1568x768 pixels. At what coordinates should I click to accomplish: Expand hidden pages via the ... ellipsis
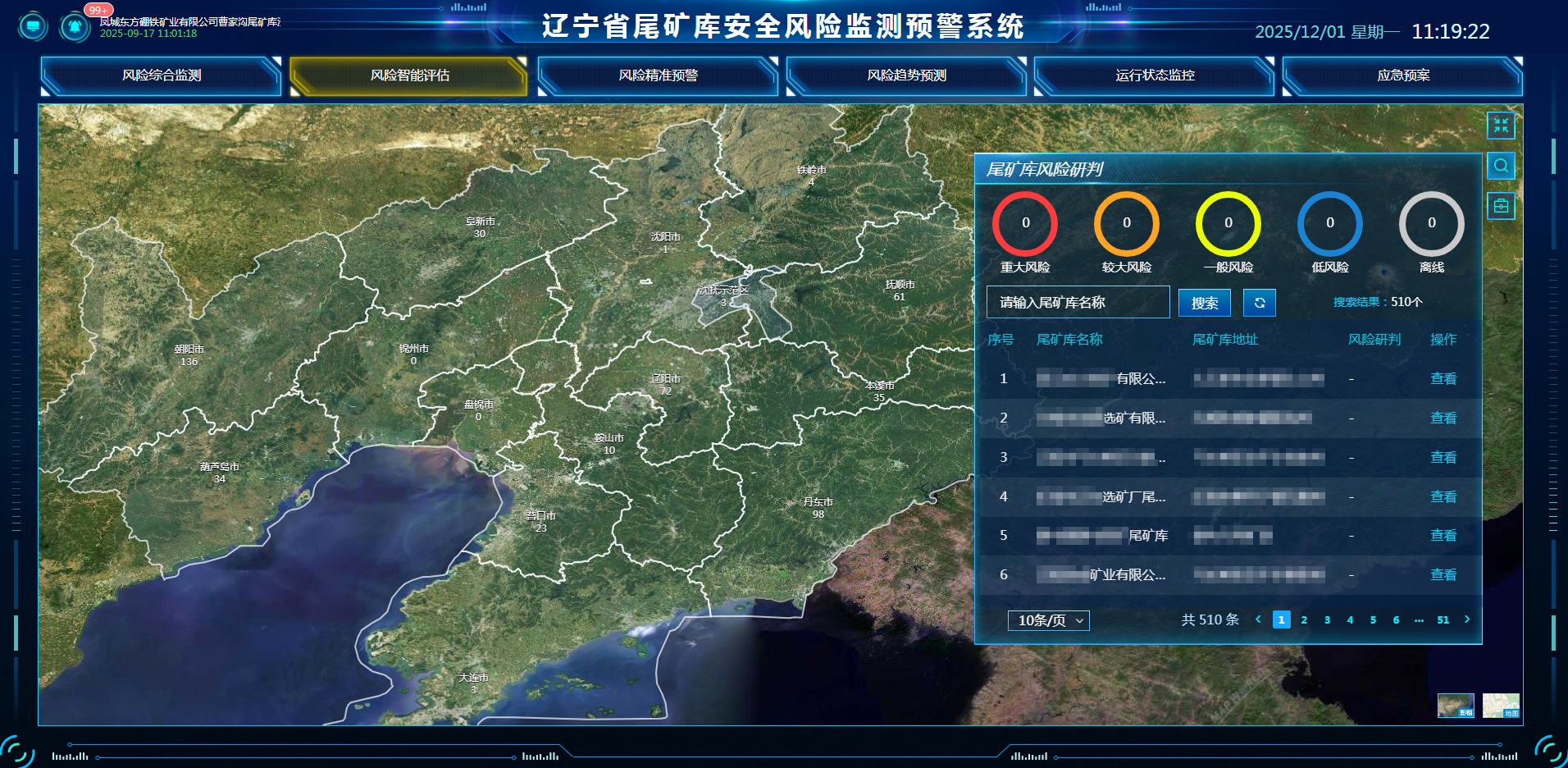1420,620
